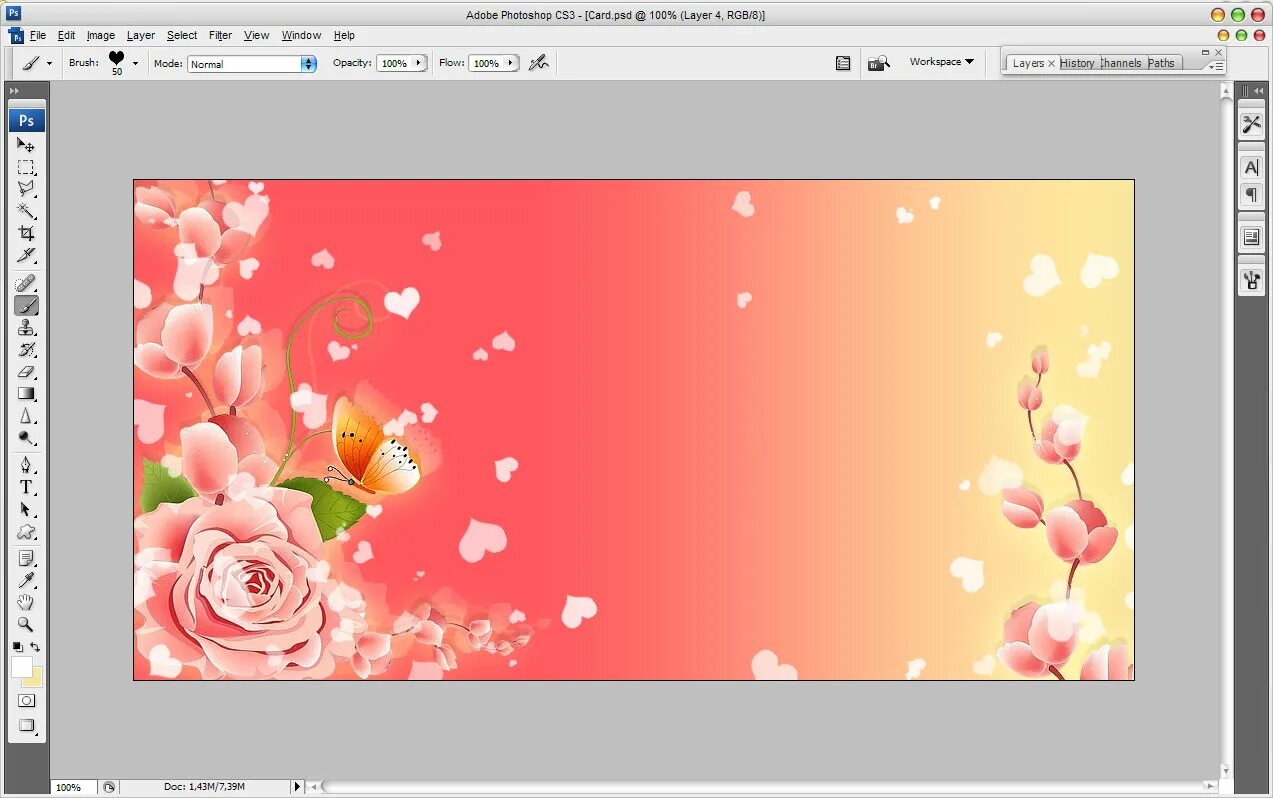Expand the right panel dock

click(x=1258, y=91)
